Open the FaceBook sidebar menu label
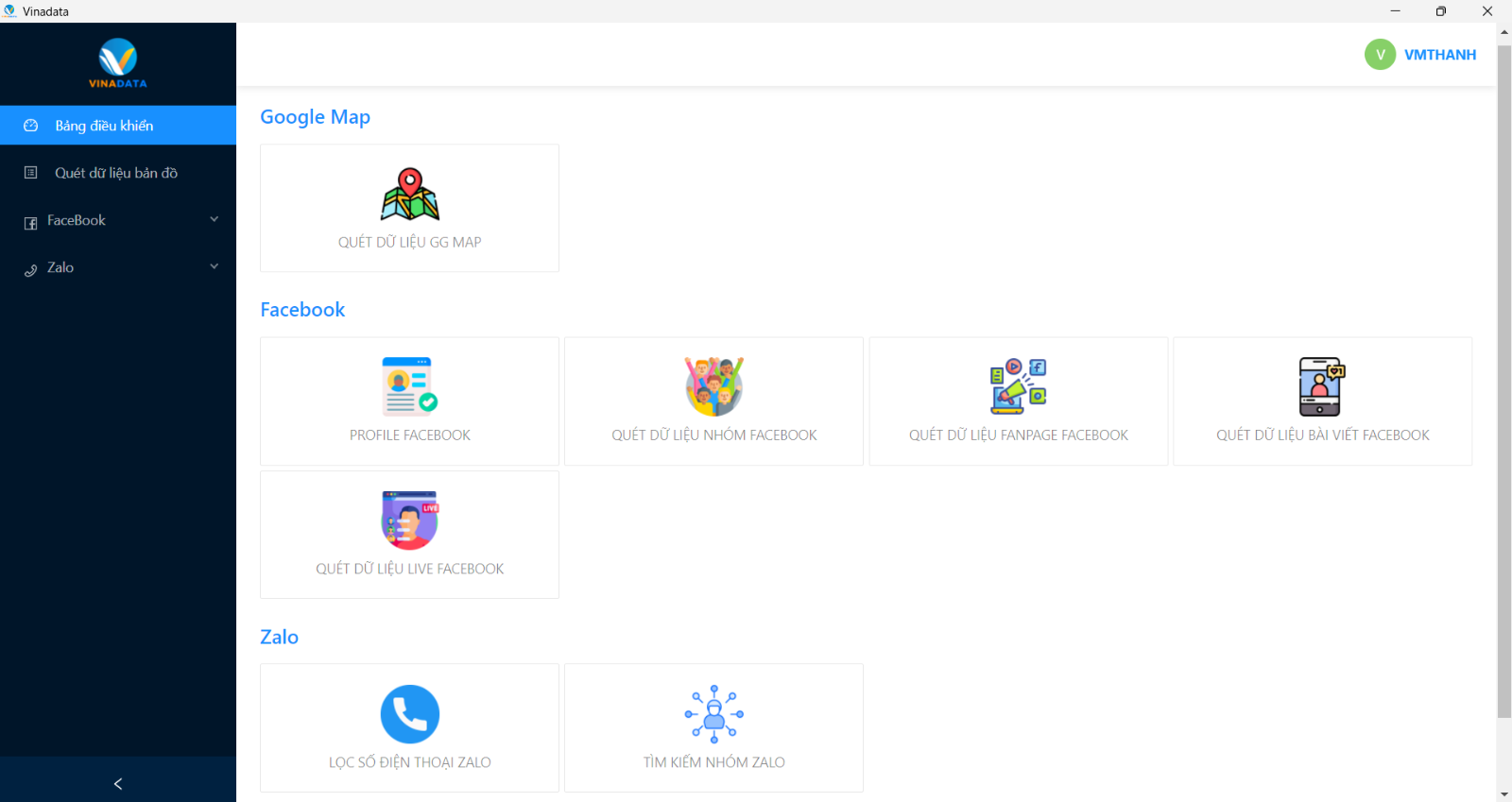Screen dimensions: 1512x802 (77, 220)
